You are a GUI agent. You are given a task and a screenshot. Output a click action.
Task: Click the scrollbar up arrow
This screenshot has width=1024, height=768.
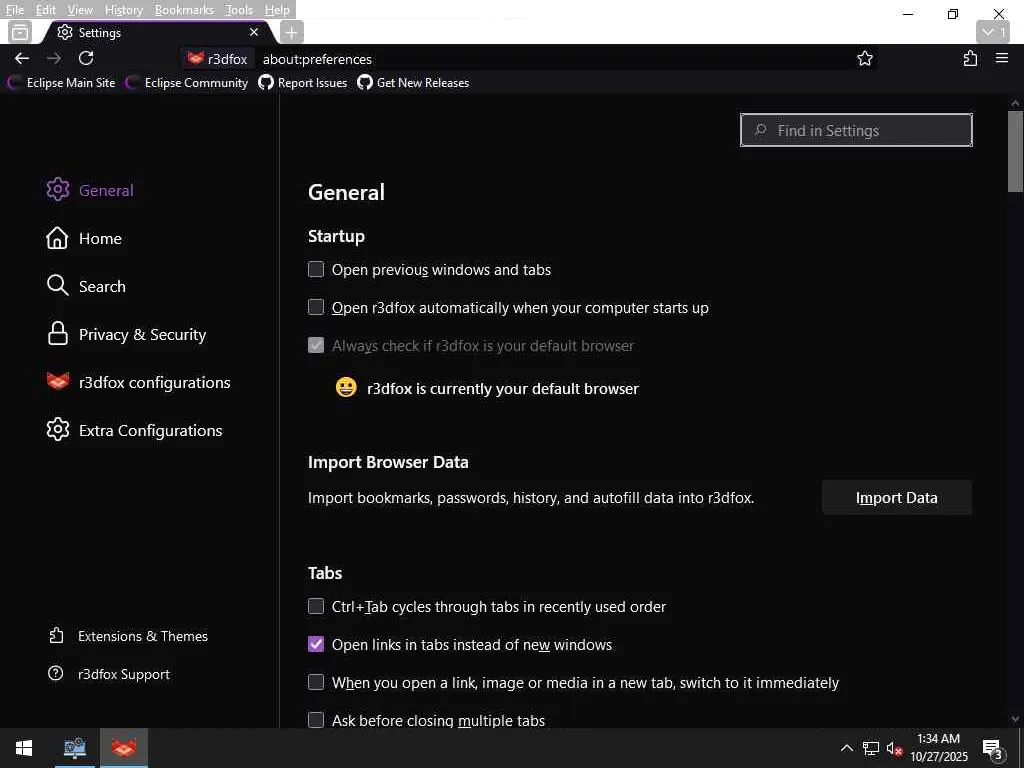[1015, 103]
